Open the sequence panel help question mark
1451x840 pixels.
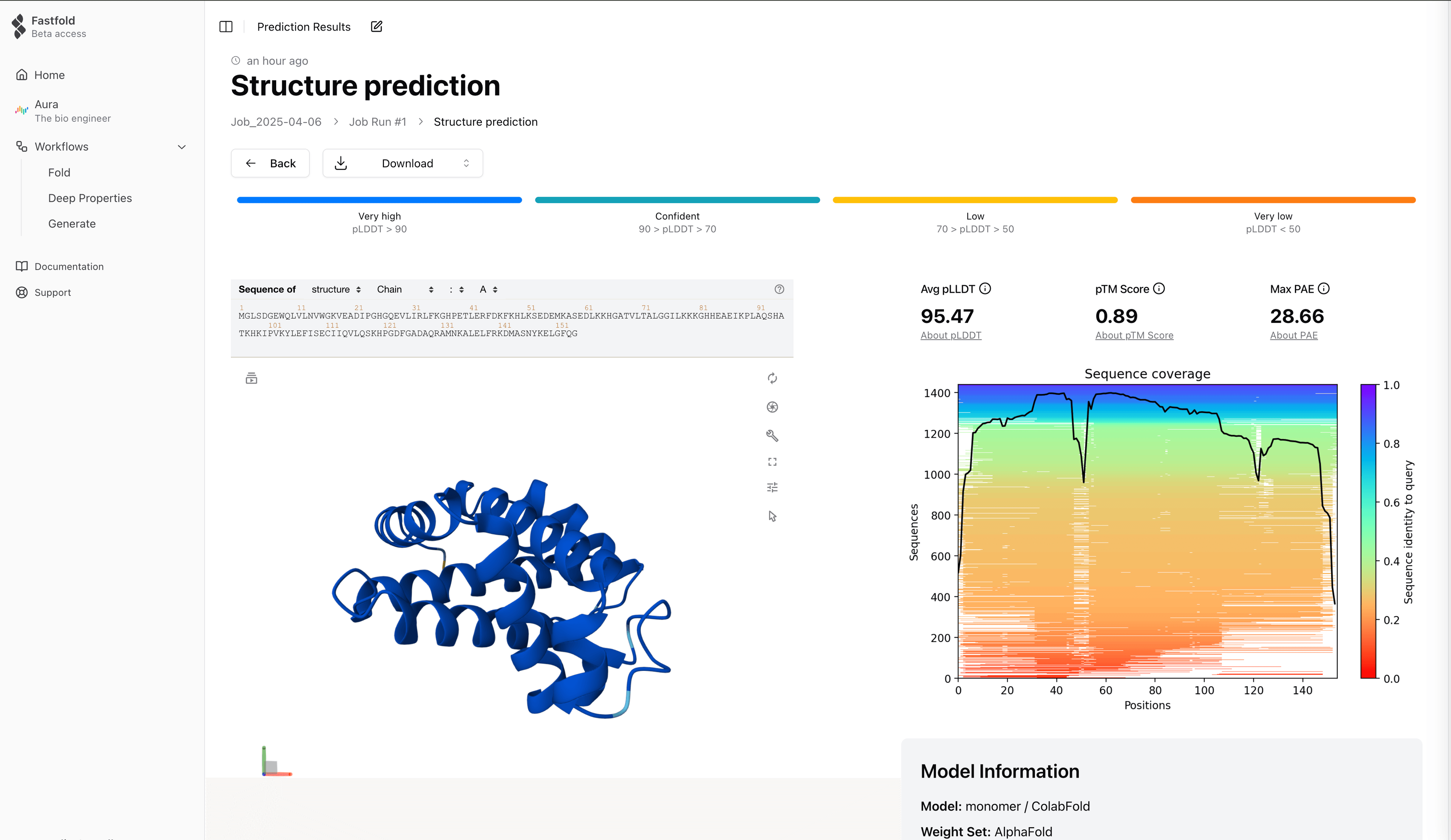[x=779, y=289]
